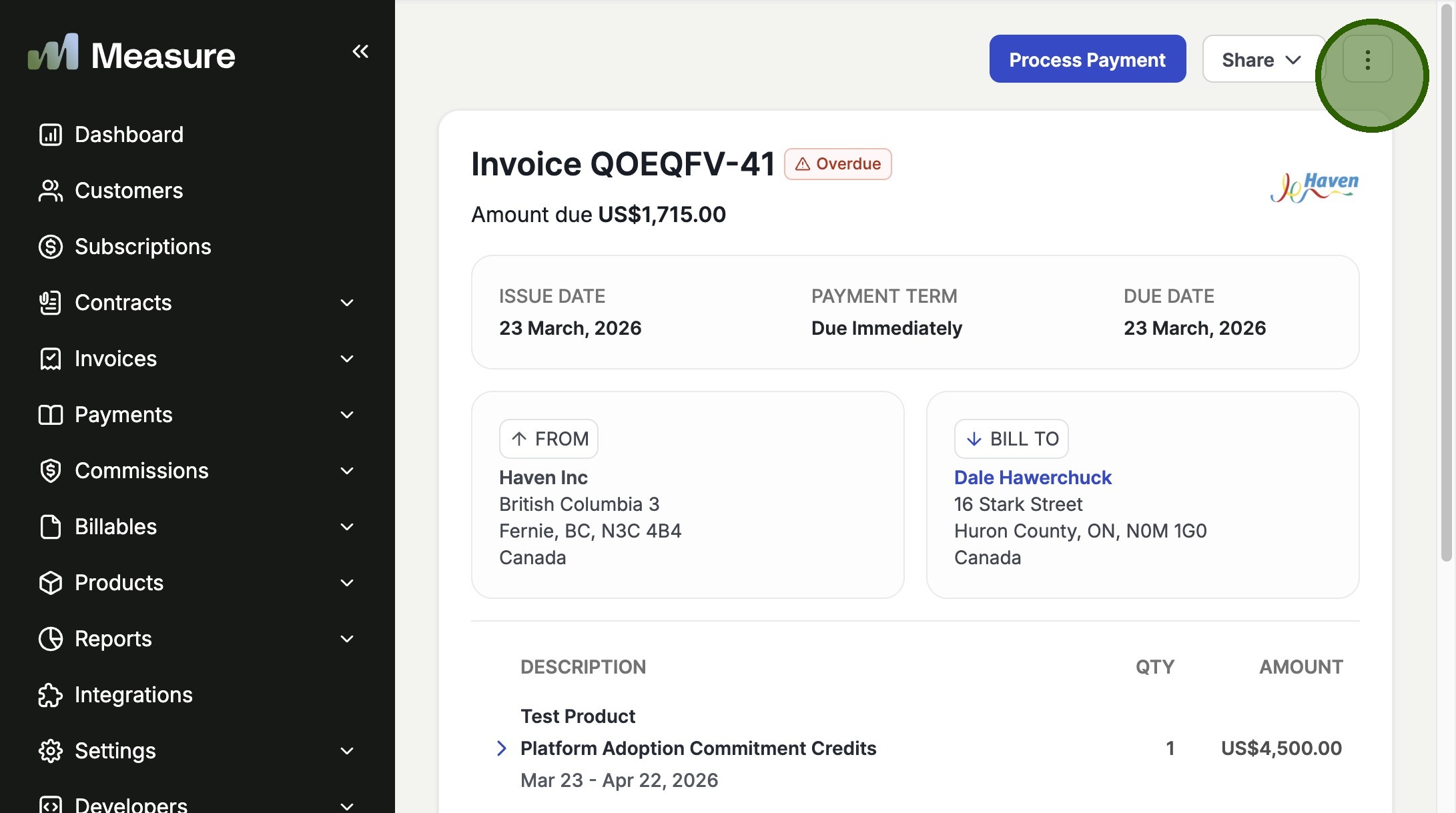Open Billables in the sidebar

[115, 527]
